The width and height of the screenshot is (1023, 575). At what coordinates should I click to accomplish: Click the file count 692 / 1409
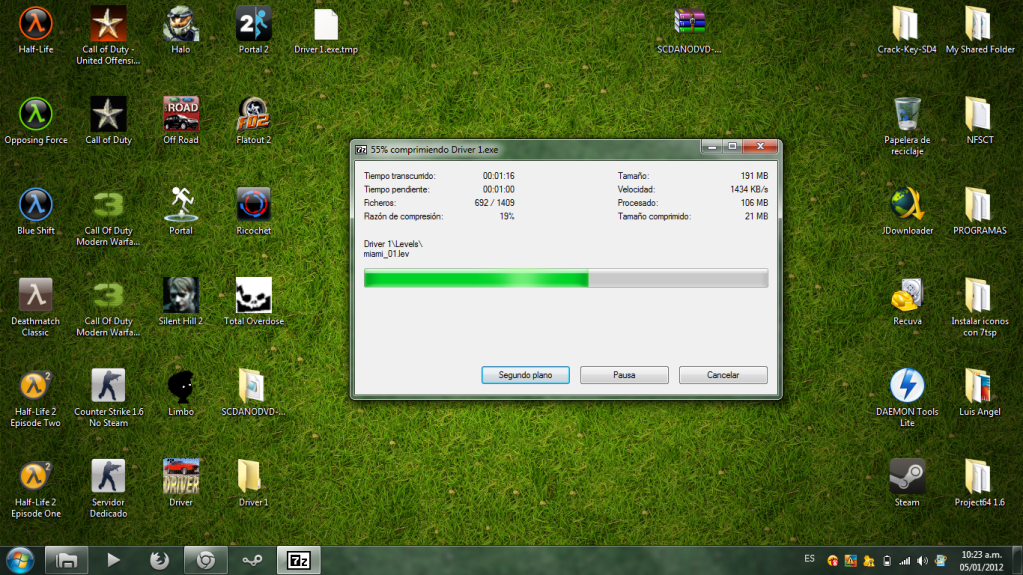pyautogui.click(x=495, y=203)
